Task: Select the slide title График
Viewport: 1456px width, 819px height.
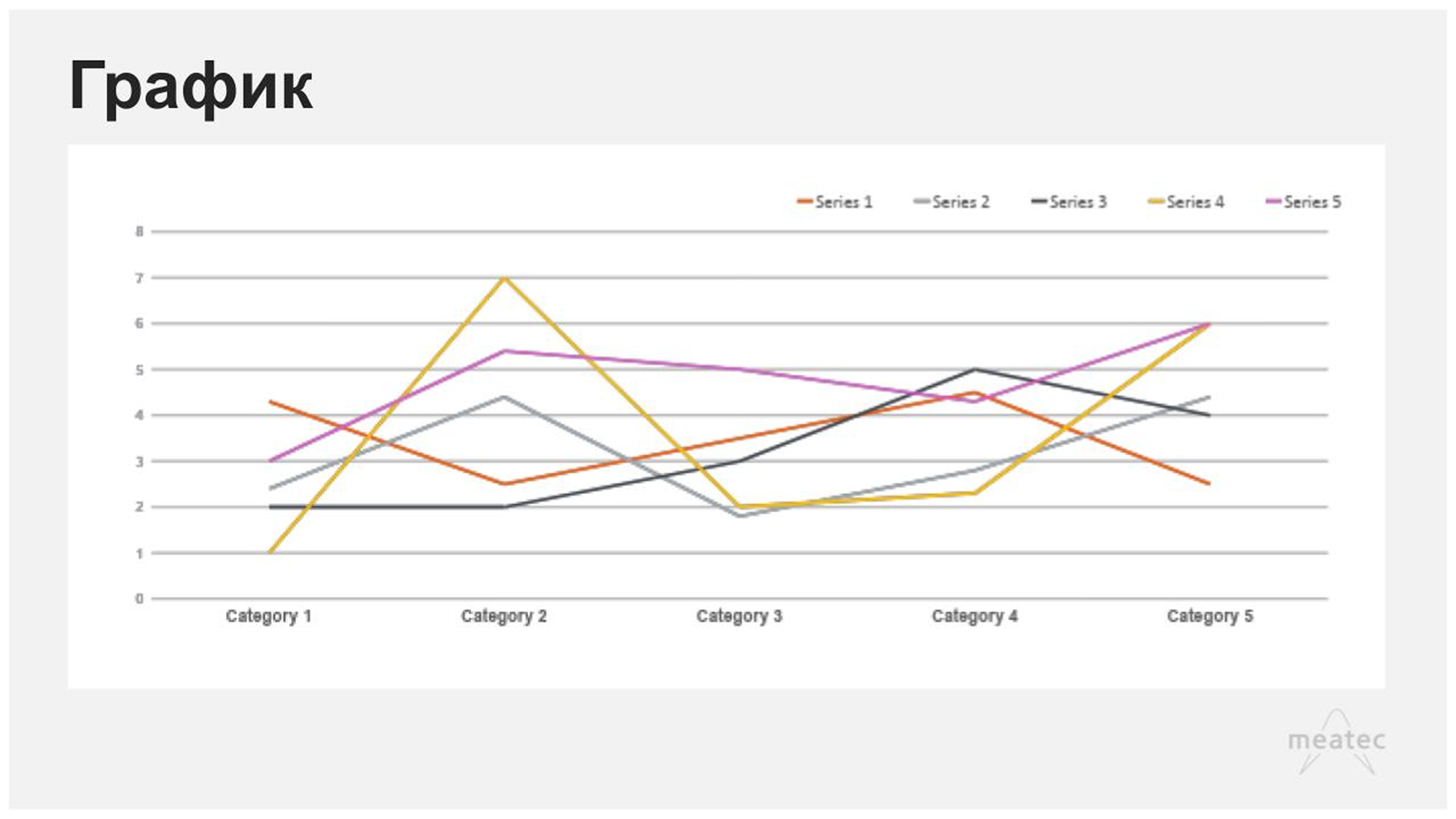Action: (x=191, y=86)
